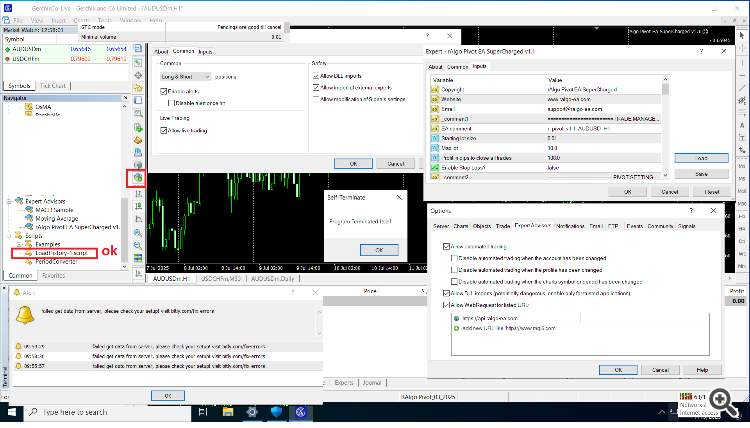Tile chart windows using the grid icon
Image resolution: width=750 pixels, height=428 pixels.
pos(138,258)
